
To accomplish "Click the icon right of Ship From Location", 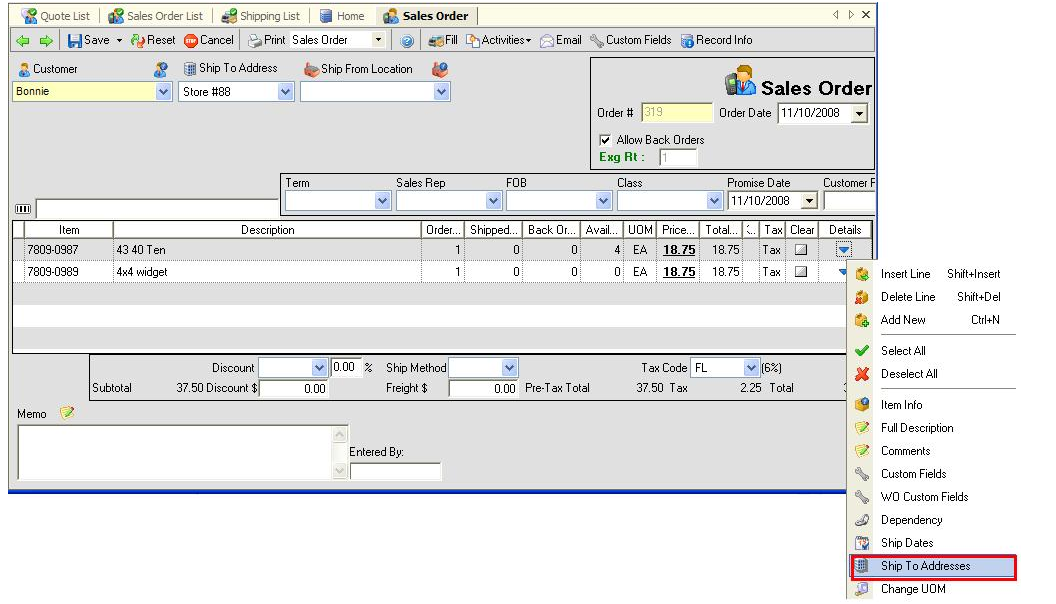I will 440,69.
